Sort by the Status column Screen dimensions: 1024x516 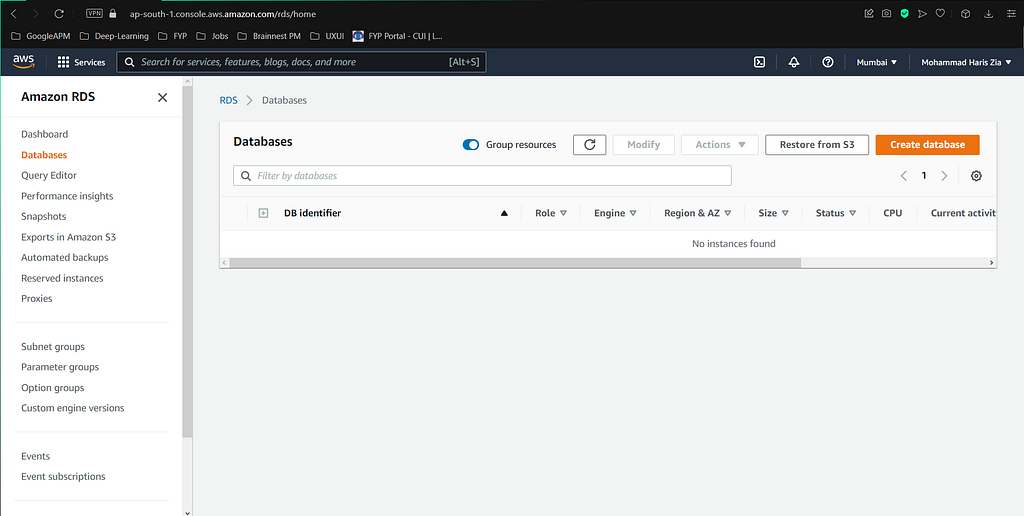pos(836,213)
